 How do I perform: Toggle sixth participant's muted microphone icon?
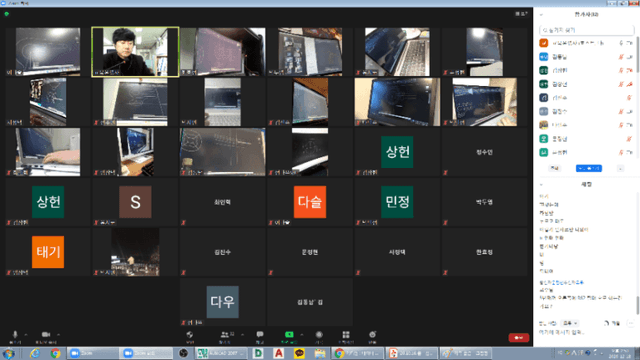(621, 111)
